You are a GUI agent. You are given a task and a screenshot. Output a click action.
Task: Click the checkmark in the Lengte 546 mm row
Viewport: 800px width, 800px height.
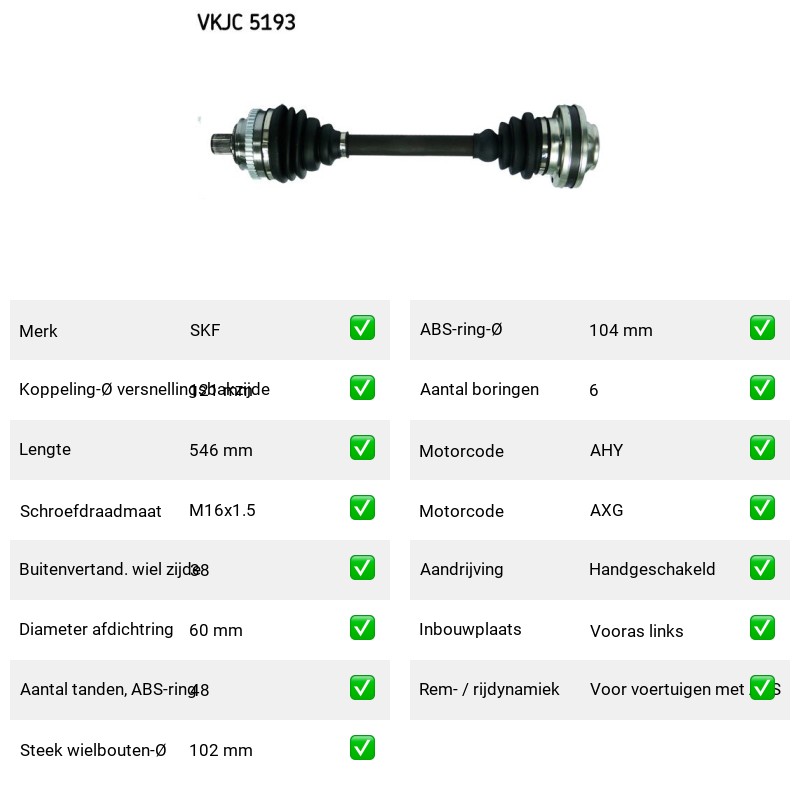[x=362, y=447]
